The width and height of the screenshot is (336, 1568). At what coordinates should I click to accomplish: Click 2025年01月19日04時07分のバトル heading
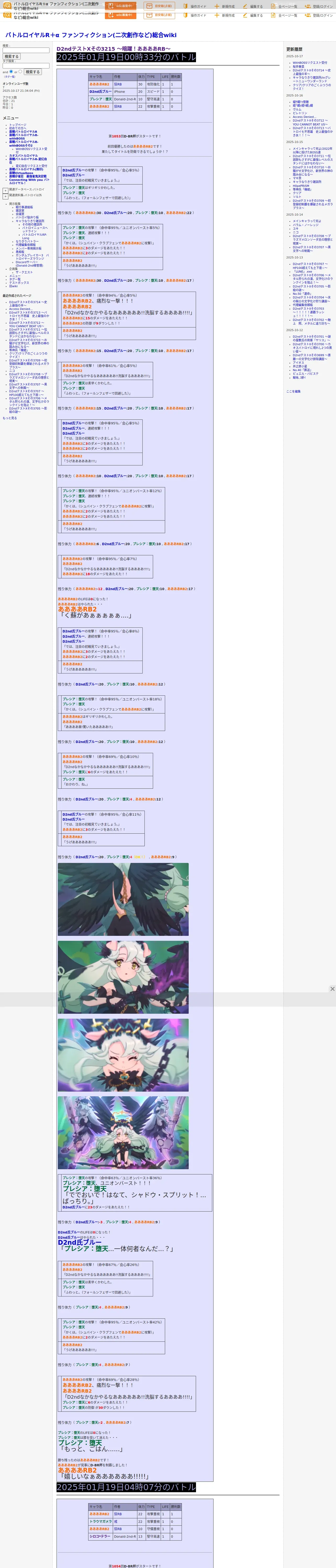pos(126,1487)
